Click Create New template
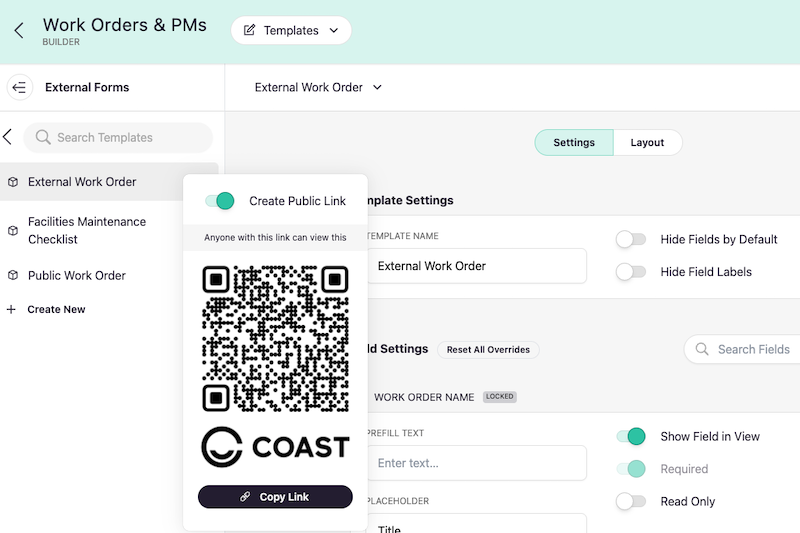 click(56, 309)
